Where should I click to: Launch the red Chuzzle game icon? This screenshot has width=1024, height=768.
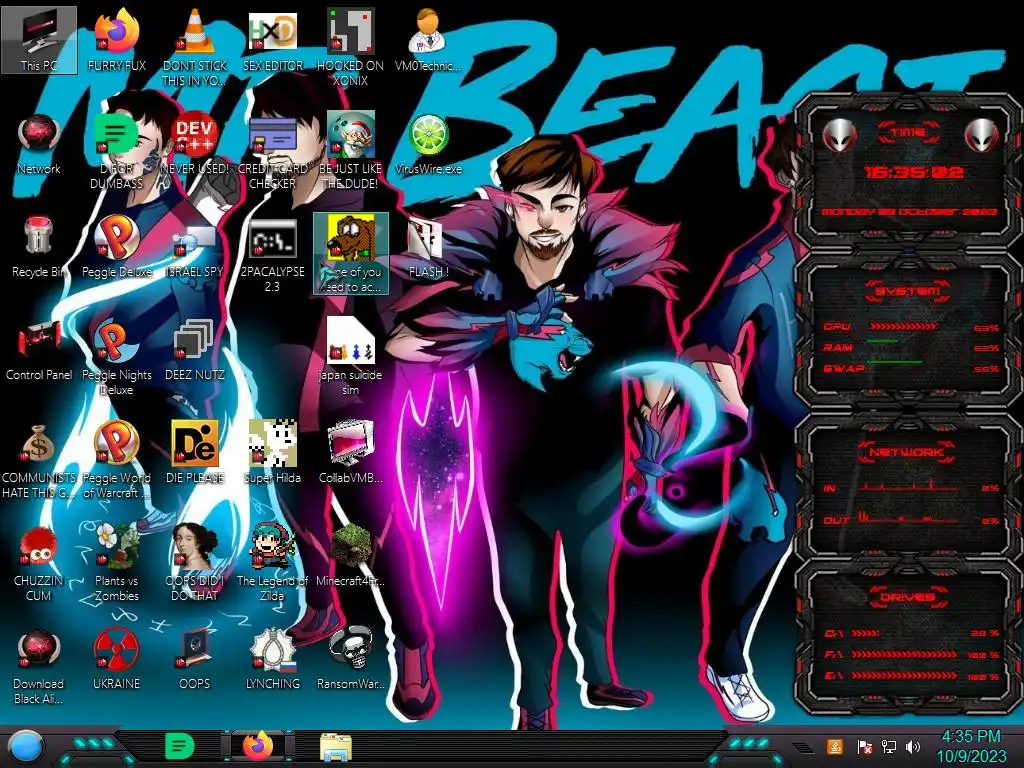[x=39, y=564]
